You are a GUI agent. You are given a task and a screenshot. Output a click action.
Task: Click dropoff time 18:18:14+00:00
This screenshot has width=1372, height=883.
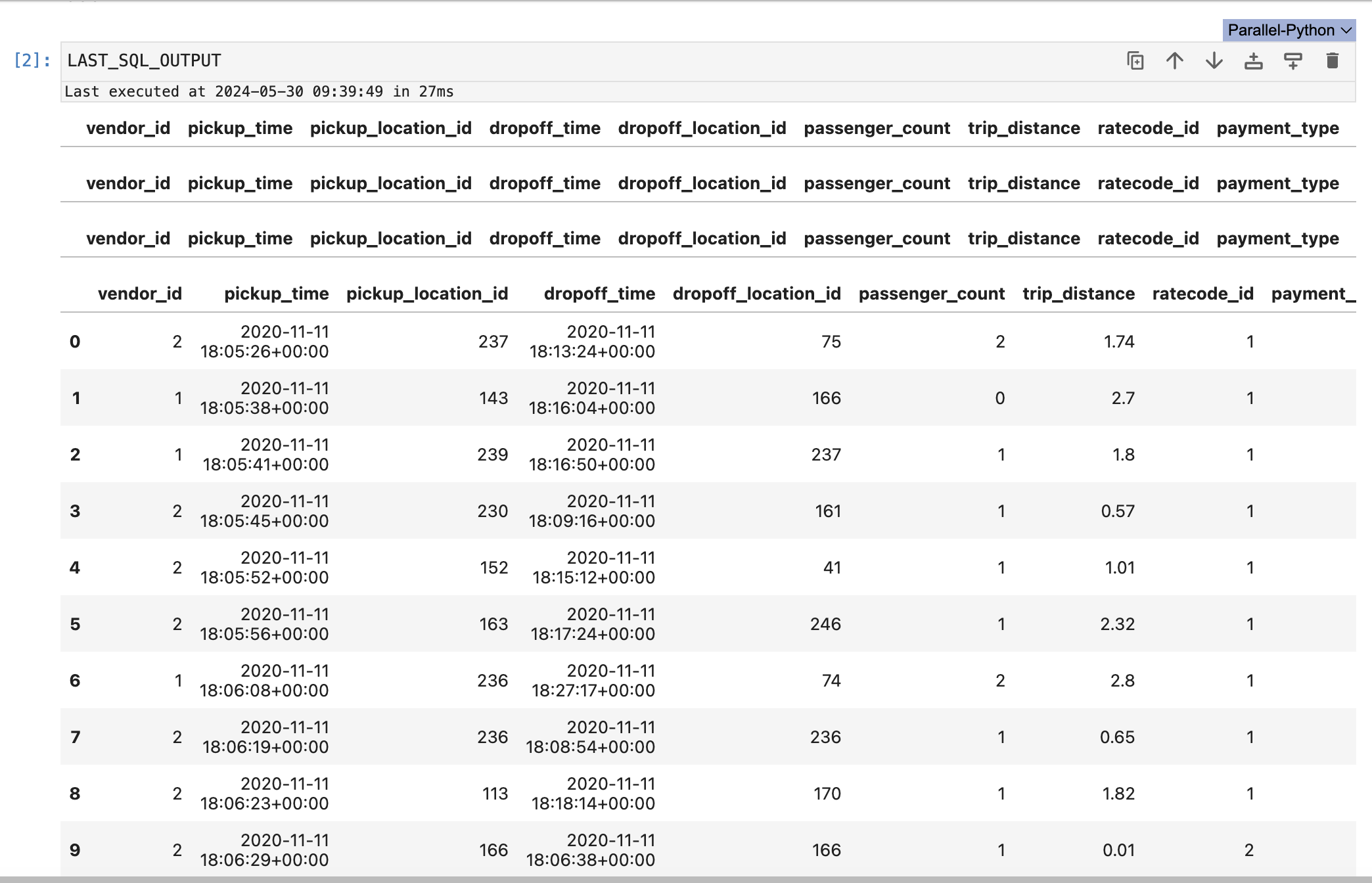593,804
